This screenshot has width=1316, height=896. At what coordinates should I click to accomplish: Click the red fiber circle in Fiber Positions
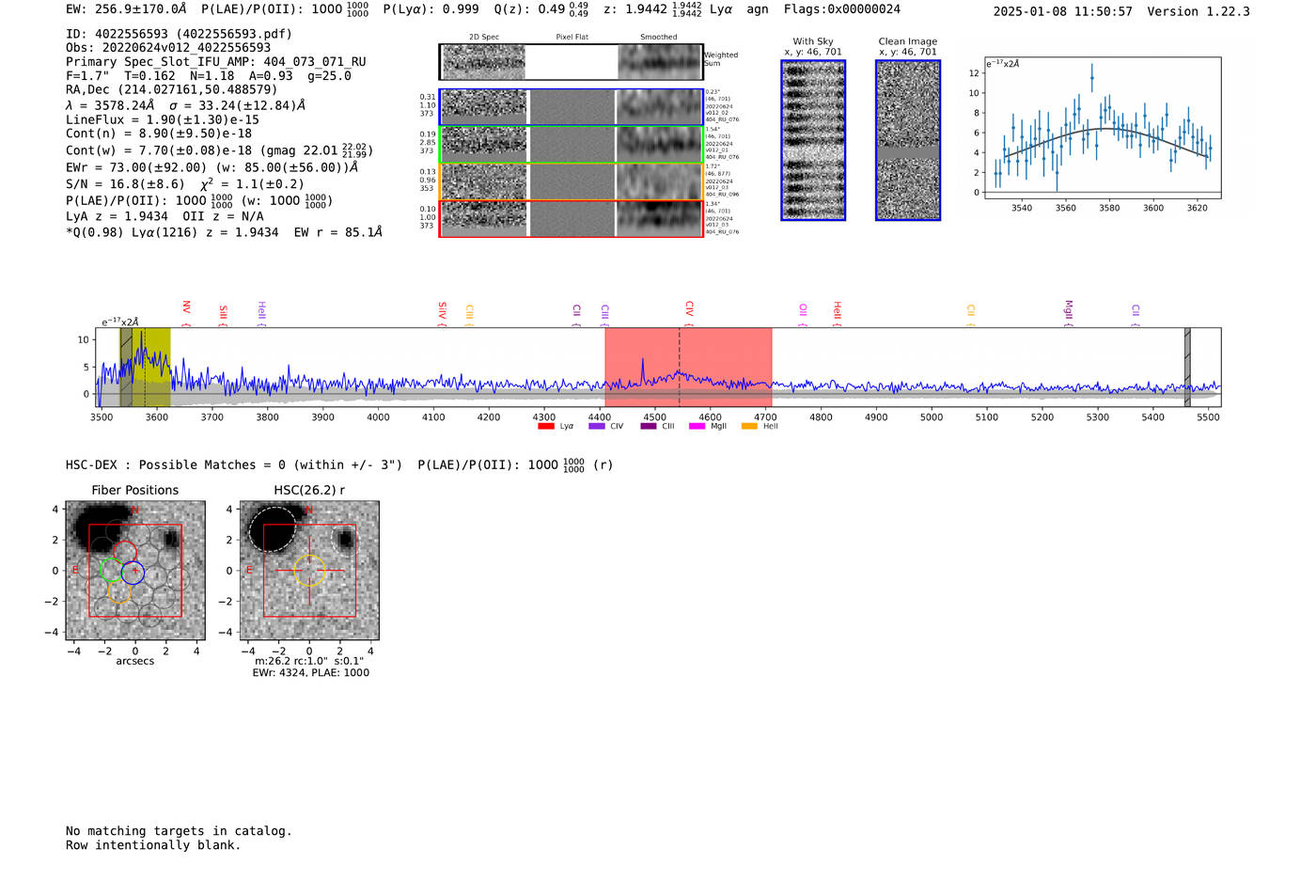(125, 553)
